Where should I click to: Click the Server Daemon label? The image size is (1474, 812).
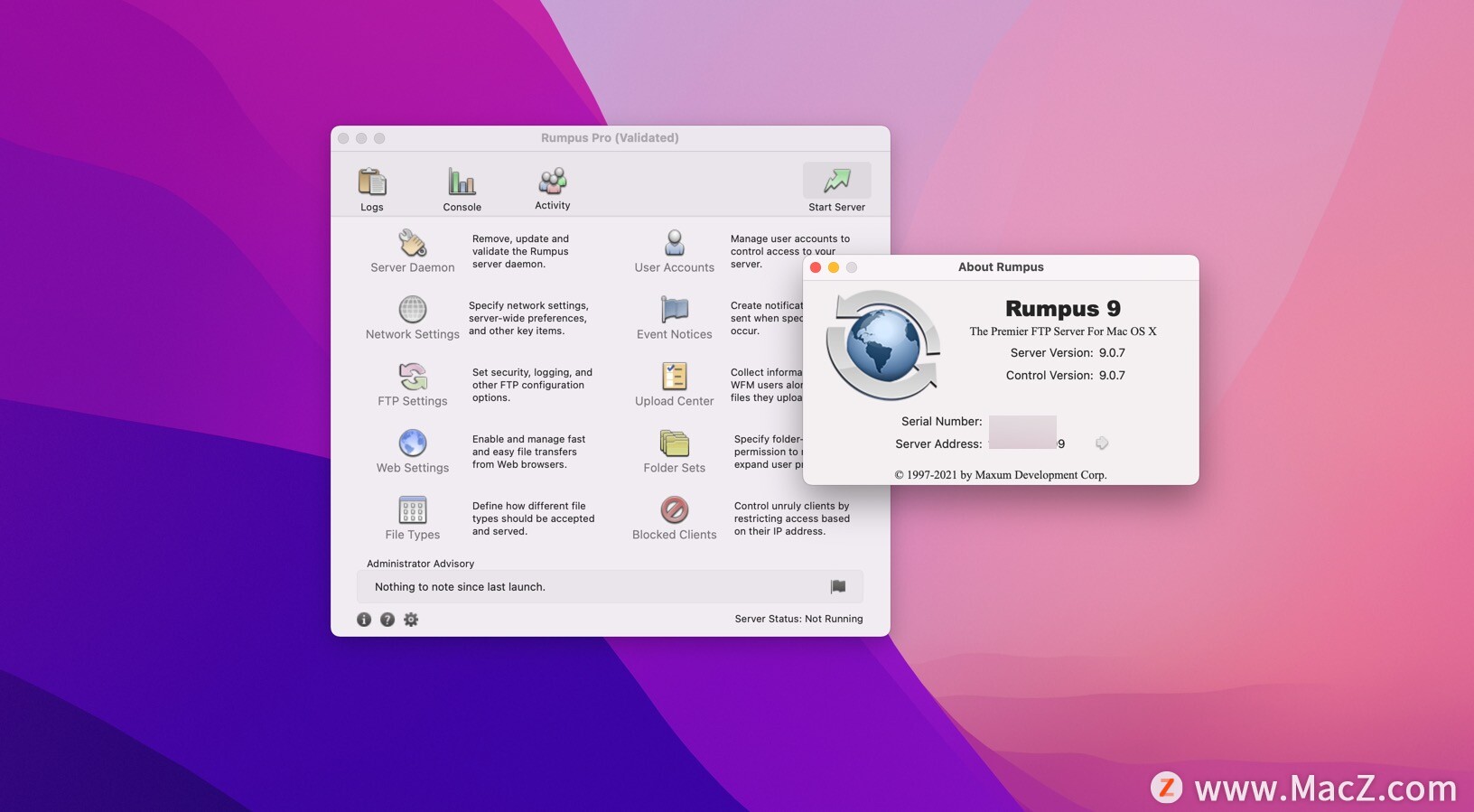(413, 267)
